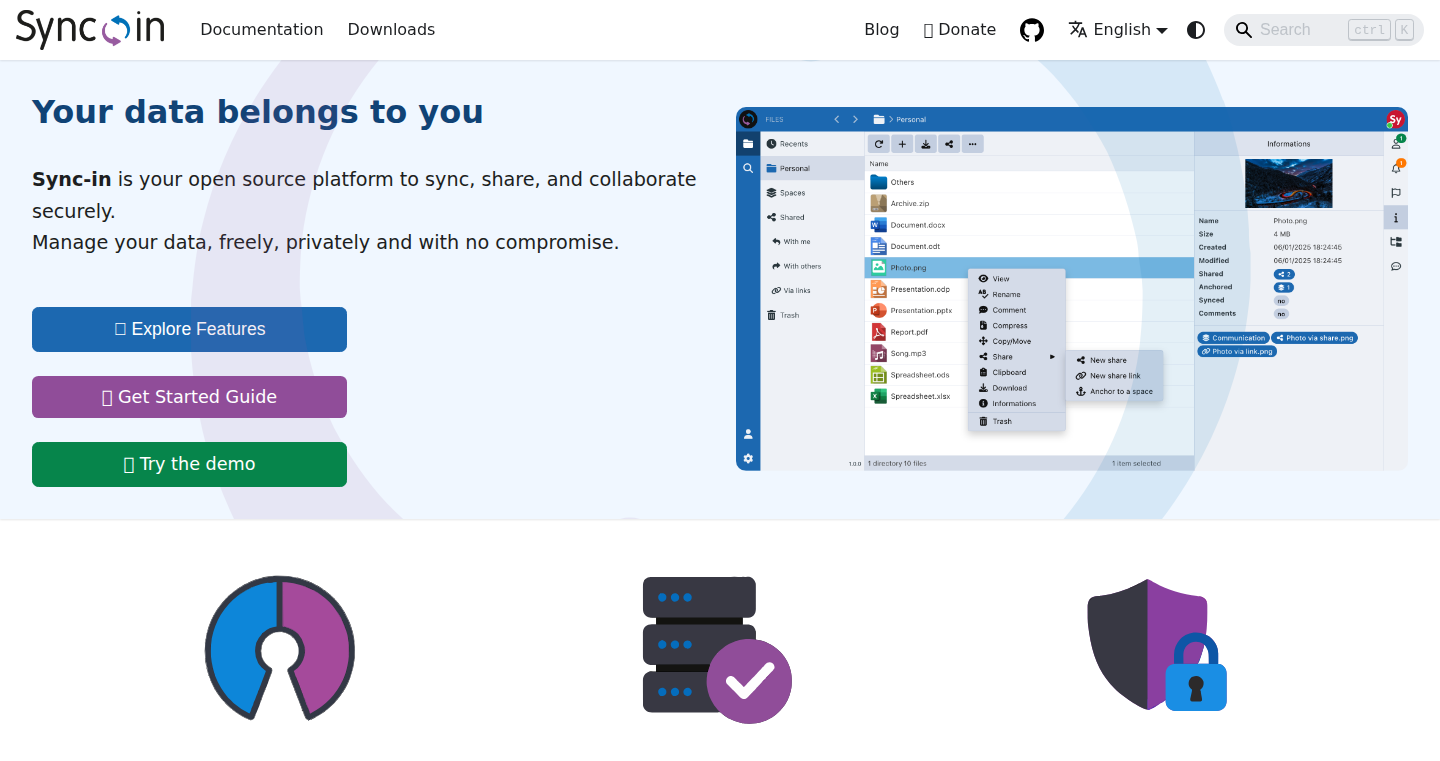Click the bold "Sync-in" text in the intro paragraph
Viewport: 1440px width, 761px height.
tap(72, 180)
